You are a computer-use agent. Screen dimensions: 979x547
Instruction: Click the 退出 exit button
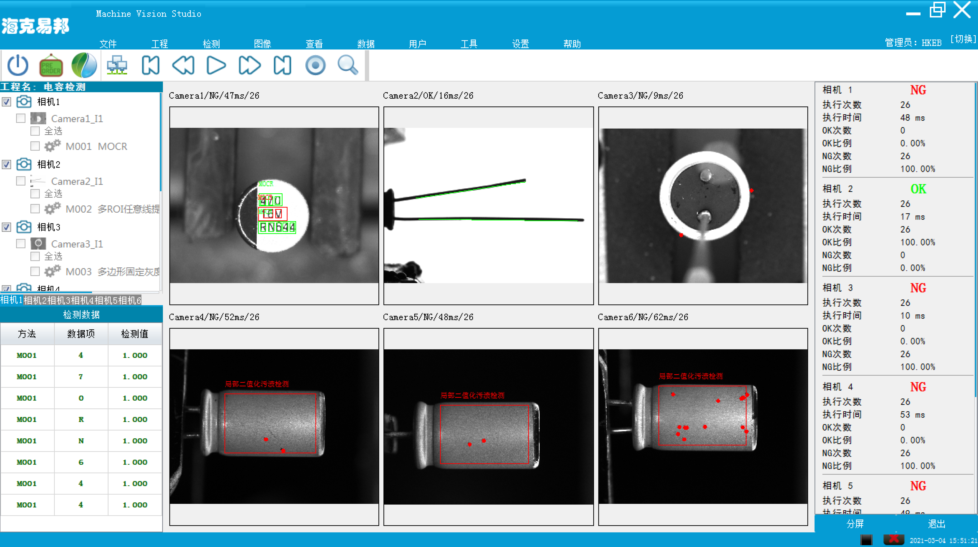click(x=937, y=524)
